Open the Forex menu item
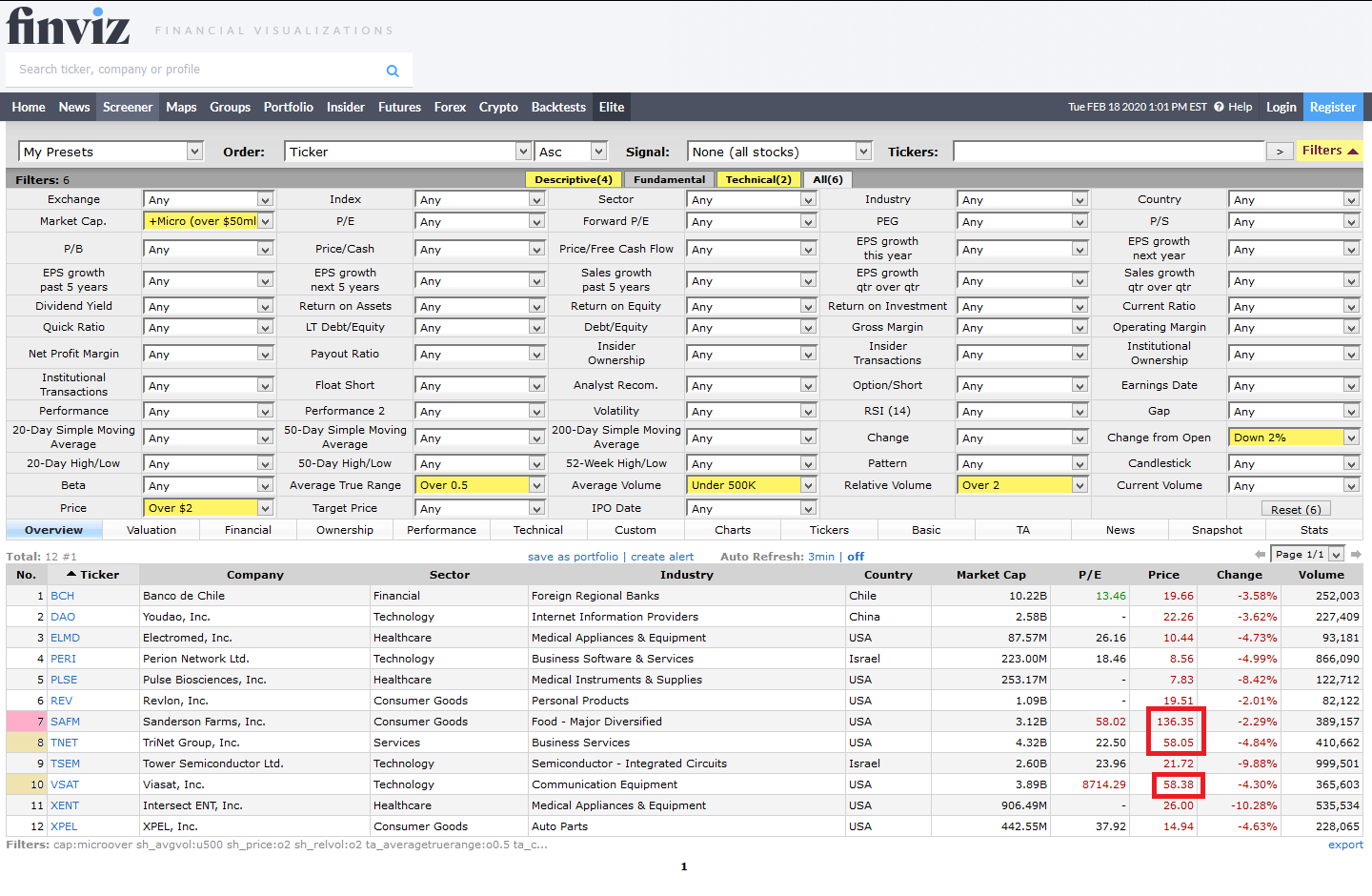The width and height of the screenshot is (1372, 896). point(450,107)
